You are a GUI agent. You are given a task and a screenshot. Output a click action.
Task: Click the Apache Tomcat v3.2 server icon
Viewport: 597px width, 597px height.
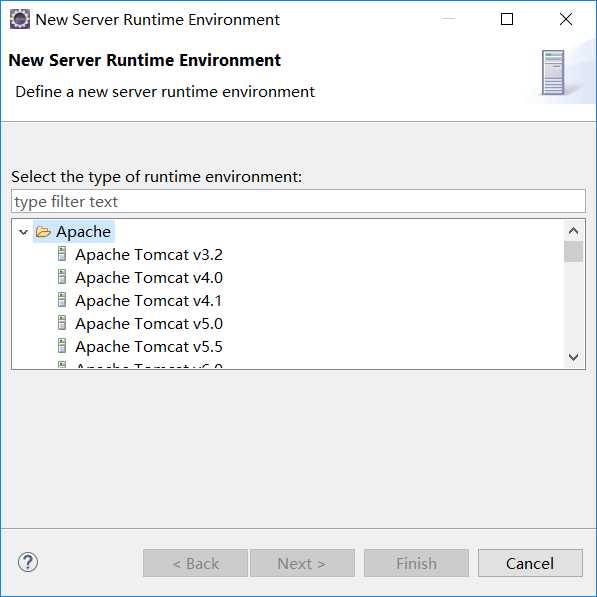point(62,254)
